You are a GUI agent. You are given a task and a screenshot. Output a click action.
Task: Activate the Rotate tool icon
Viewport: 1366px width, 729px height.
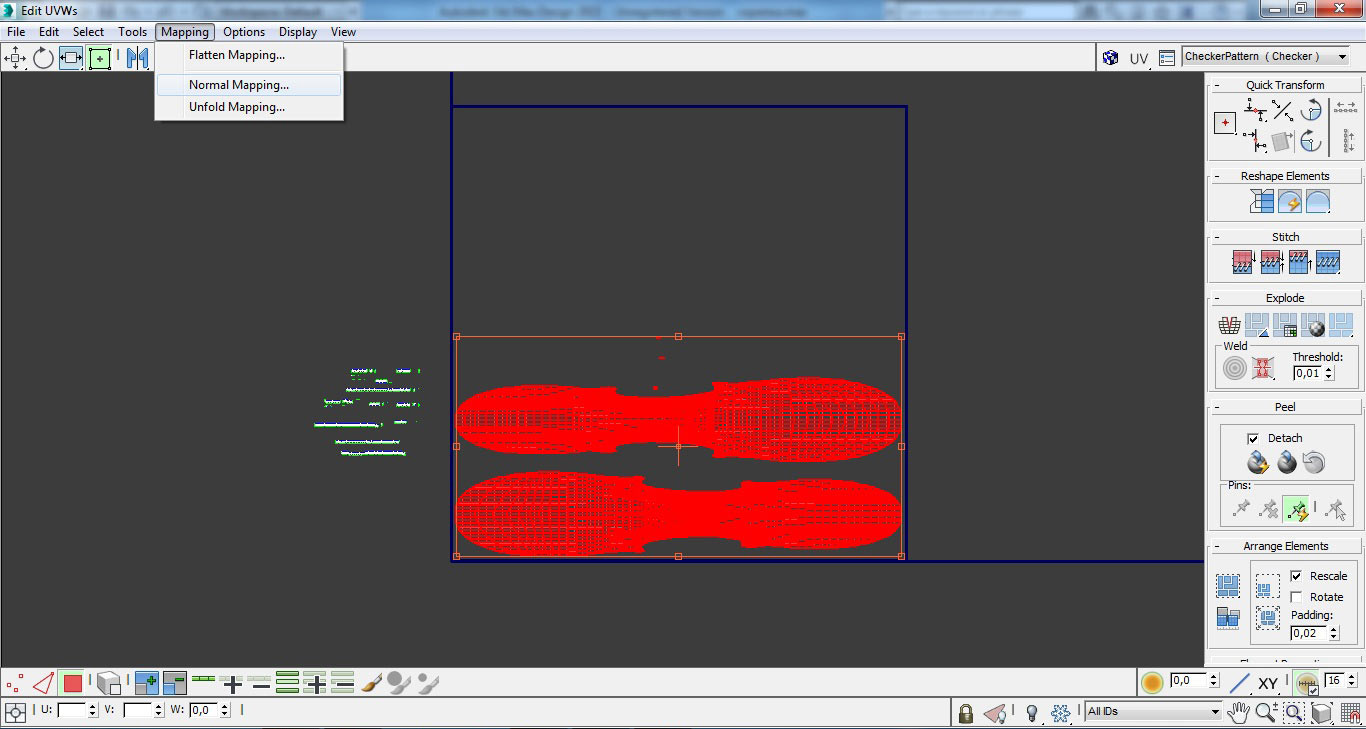pos(43,58)
